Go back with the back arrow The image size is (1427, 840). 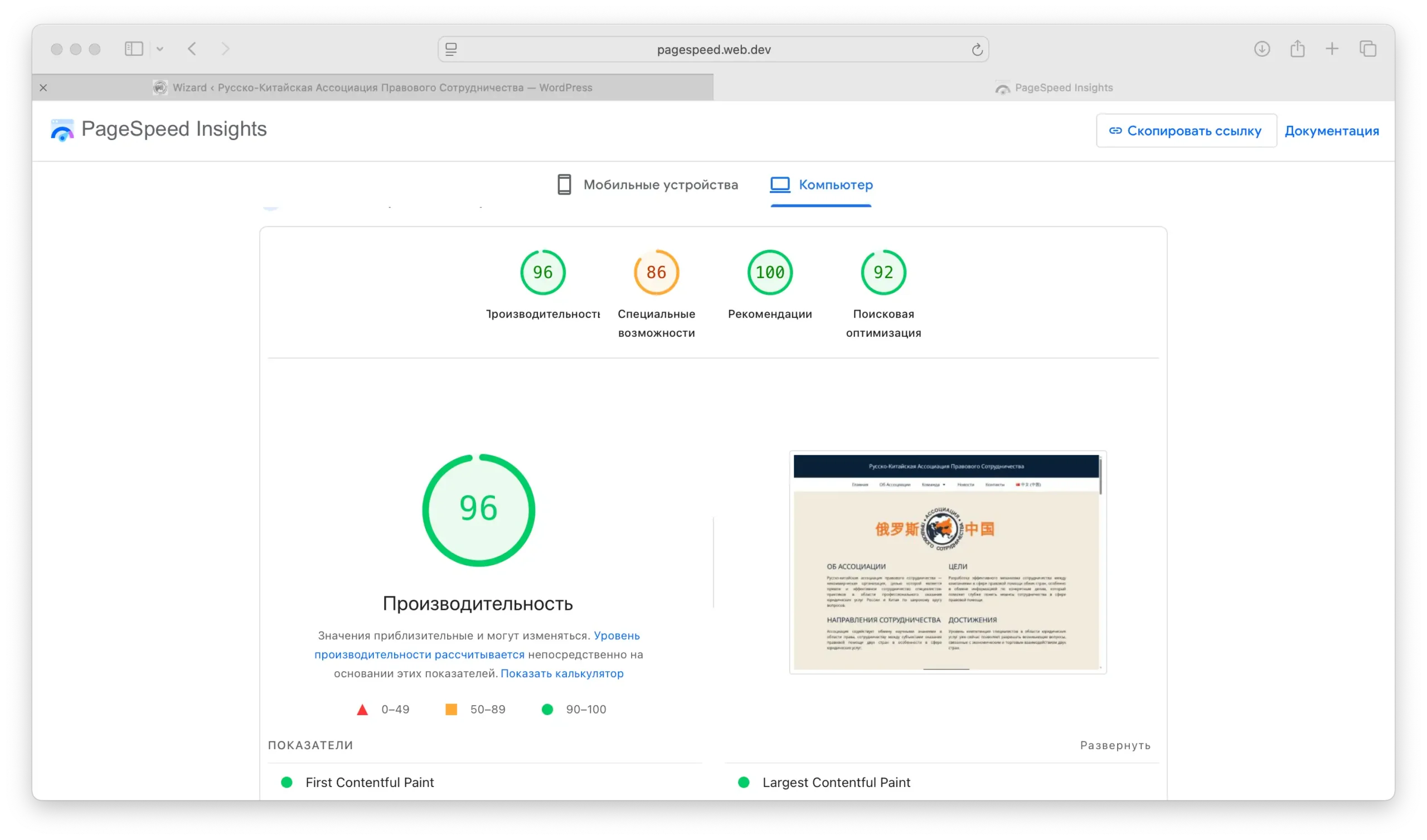tap(192, 48)
